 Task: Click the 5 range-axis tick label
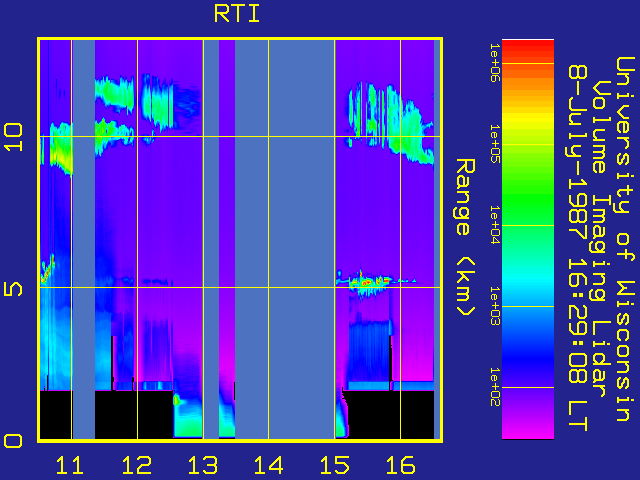pos(13,289)
